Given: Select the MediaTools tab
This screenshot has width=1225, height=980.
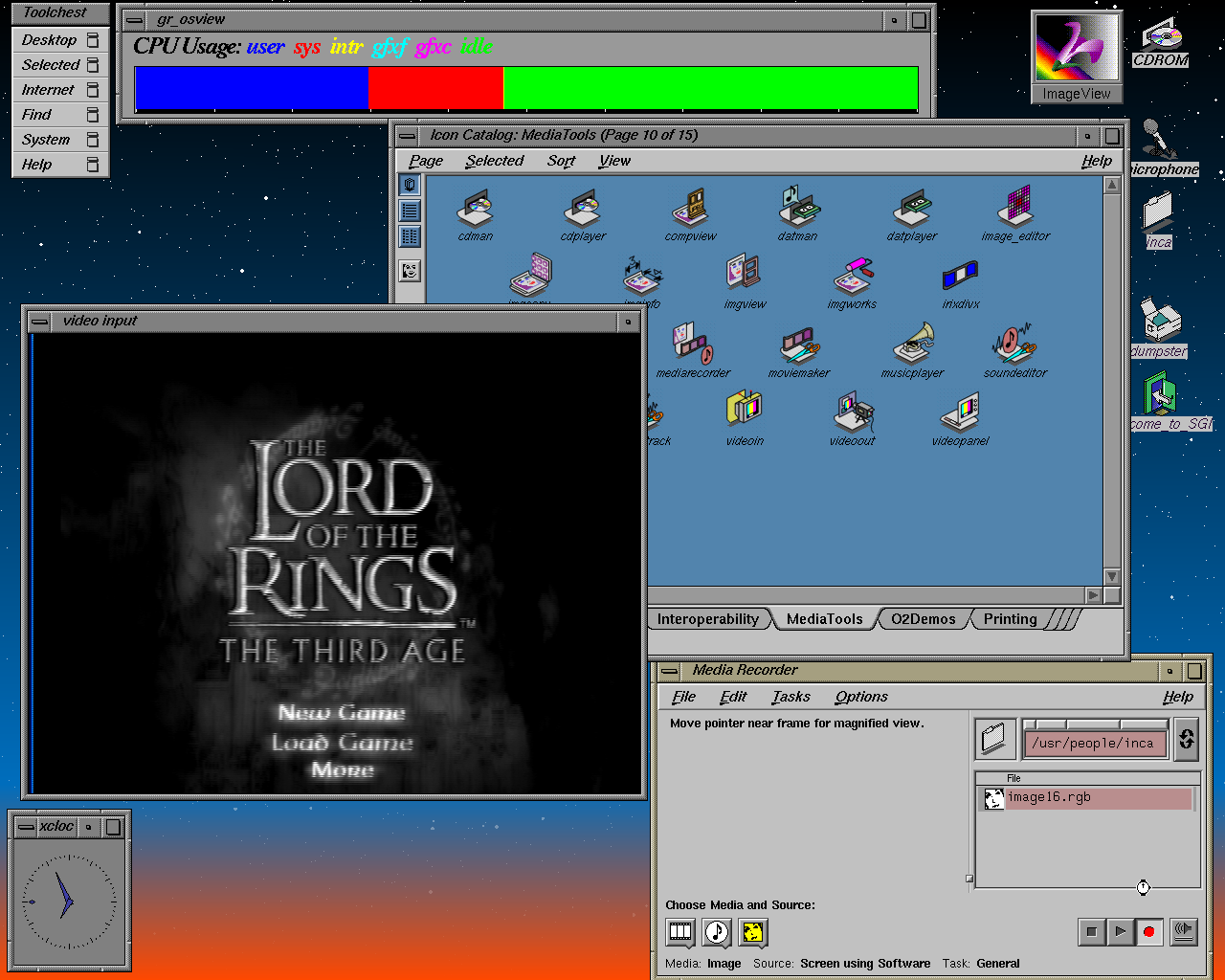Looking at the screenshot, I should 824,619.
